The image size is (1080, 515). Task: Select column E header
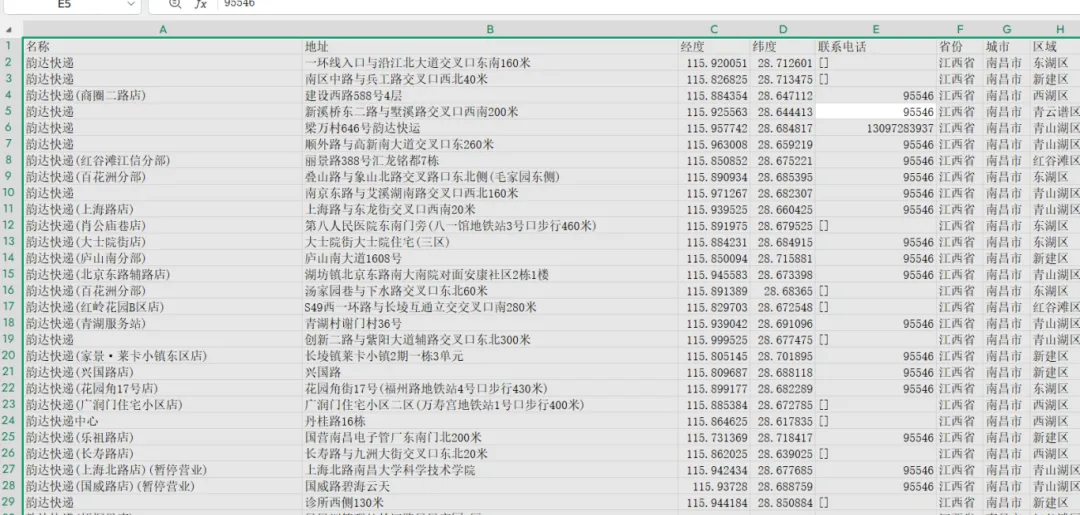[875, 30]
